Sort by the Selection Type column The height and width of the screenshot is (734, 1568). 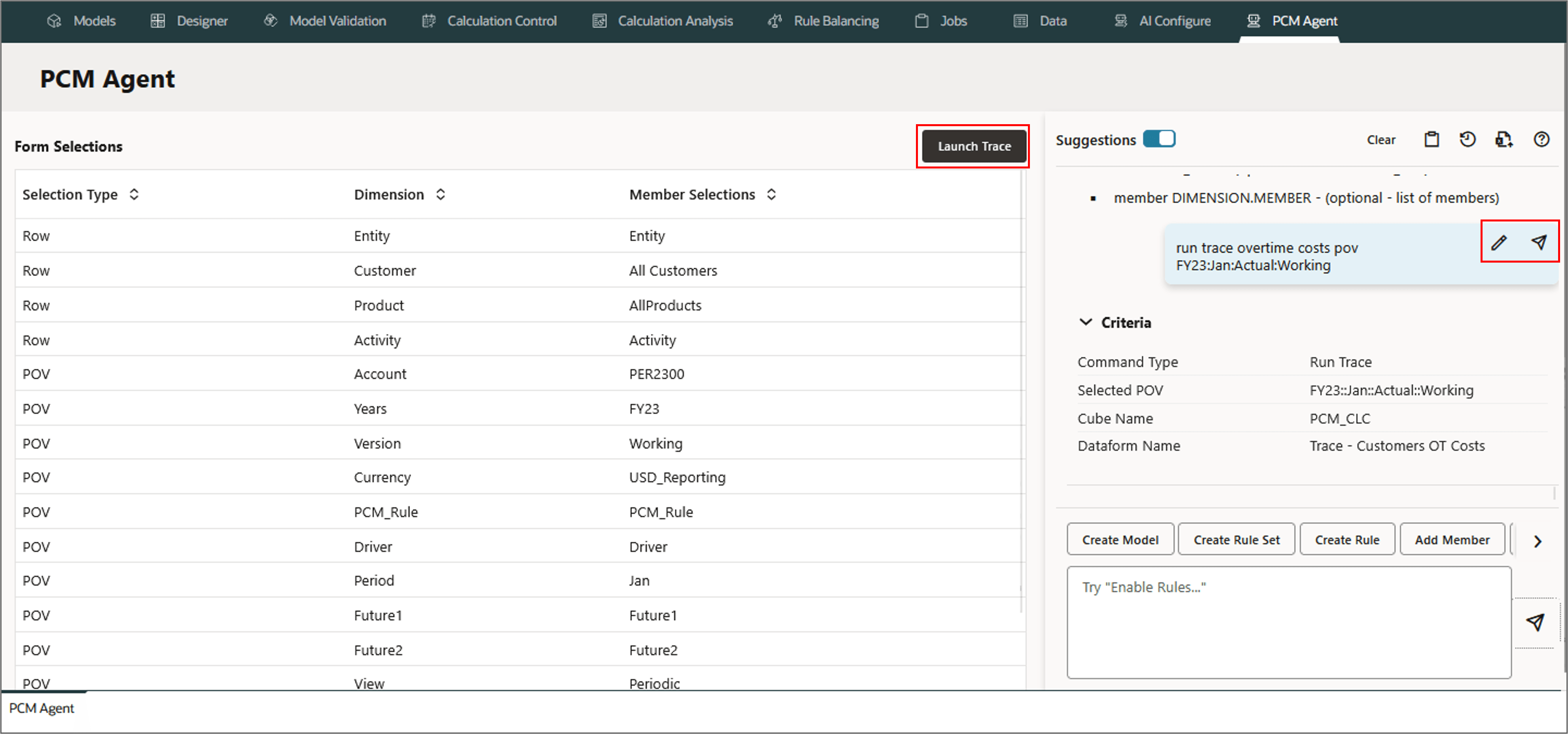pos(134,194)
